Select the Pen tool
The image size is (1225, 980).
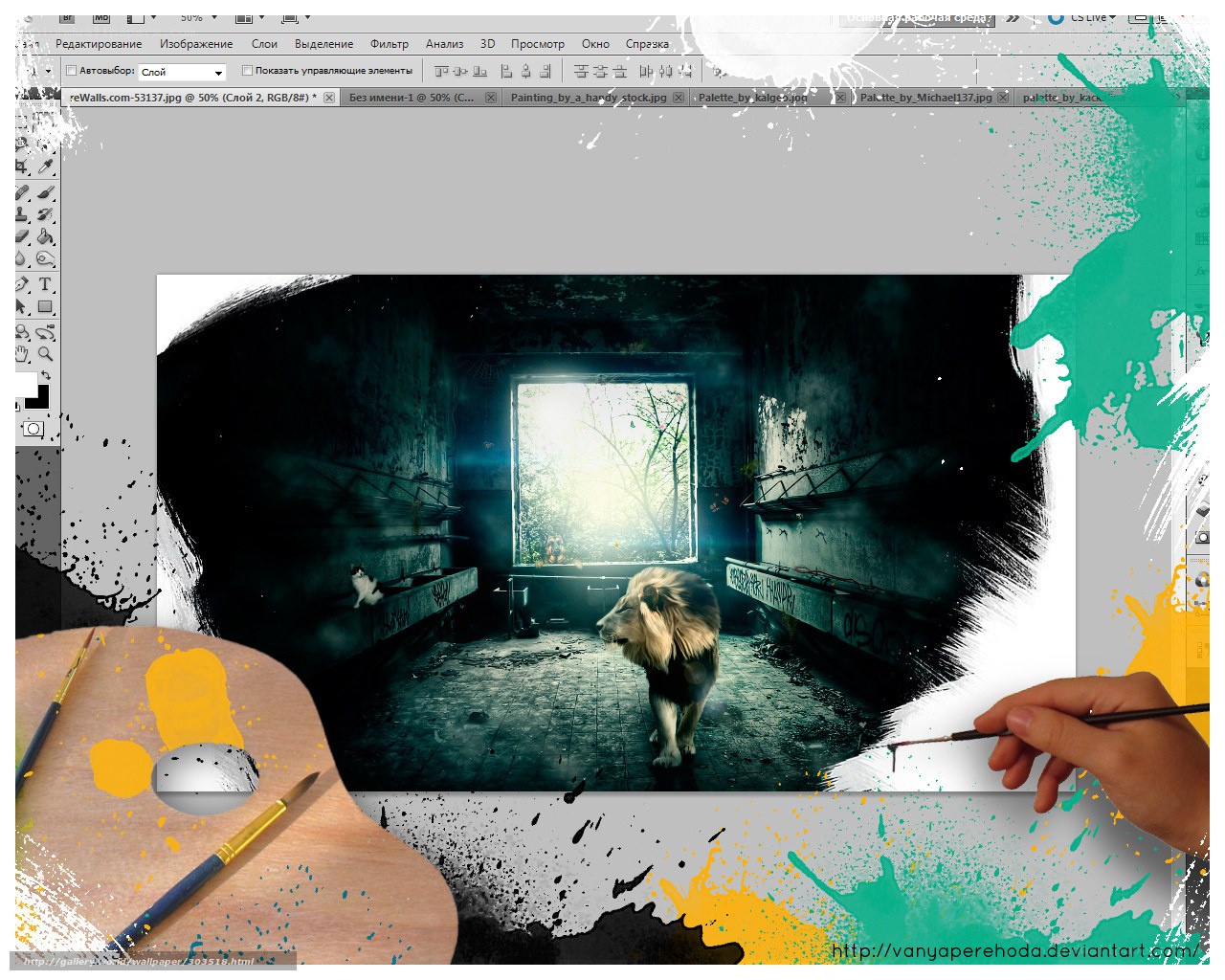tap(22, 284)
